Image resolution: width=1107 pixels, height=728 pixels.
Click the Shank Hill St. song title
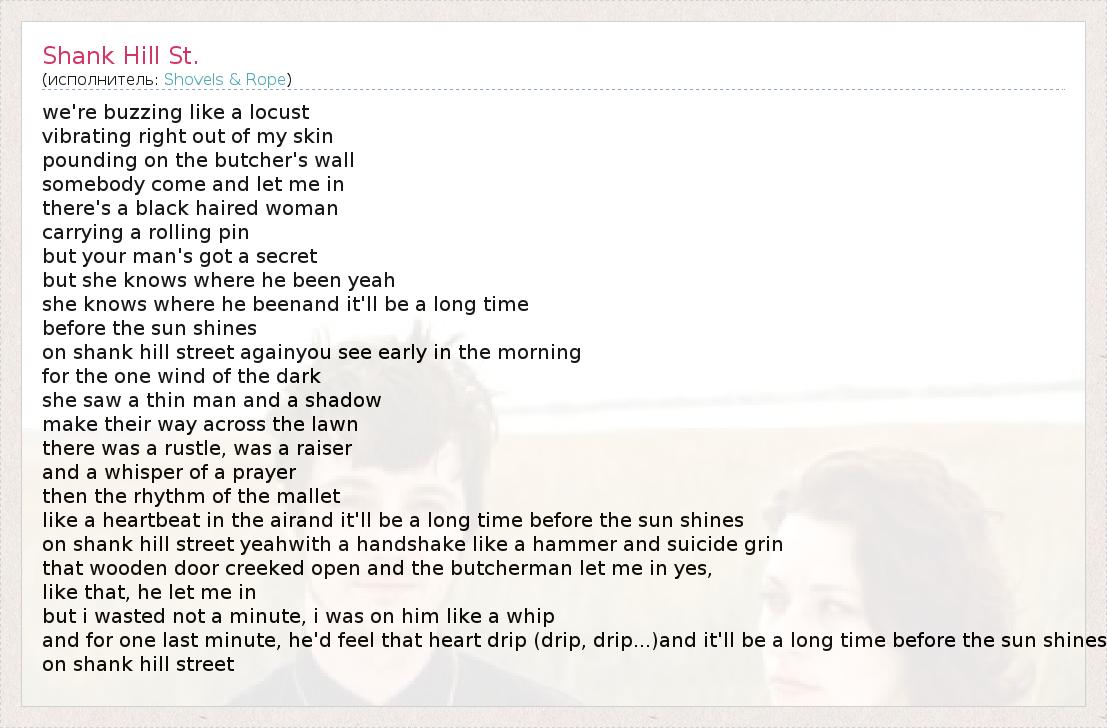120,55
